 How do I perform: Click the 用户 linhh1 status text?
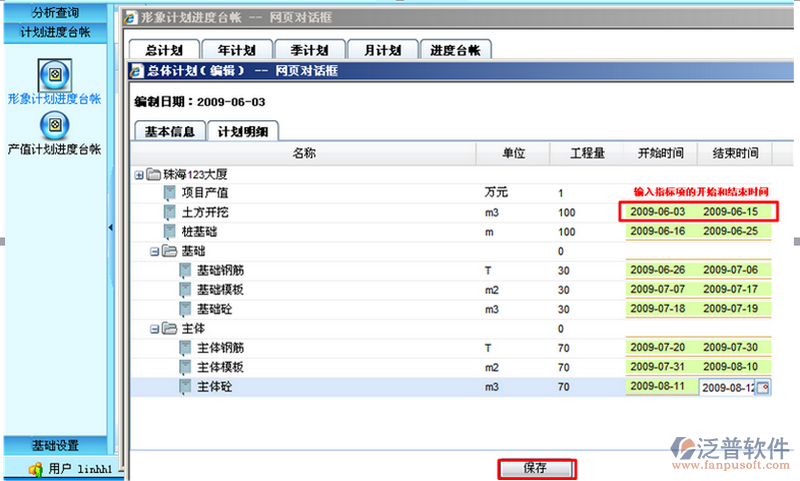point(80,469)
